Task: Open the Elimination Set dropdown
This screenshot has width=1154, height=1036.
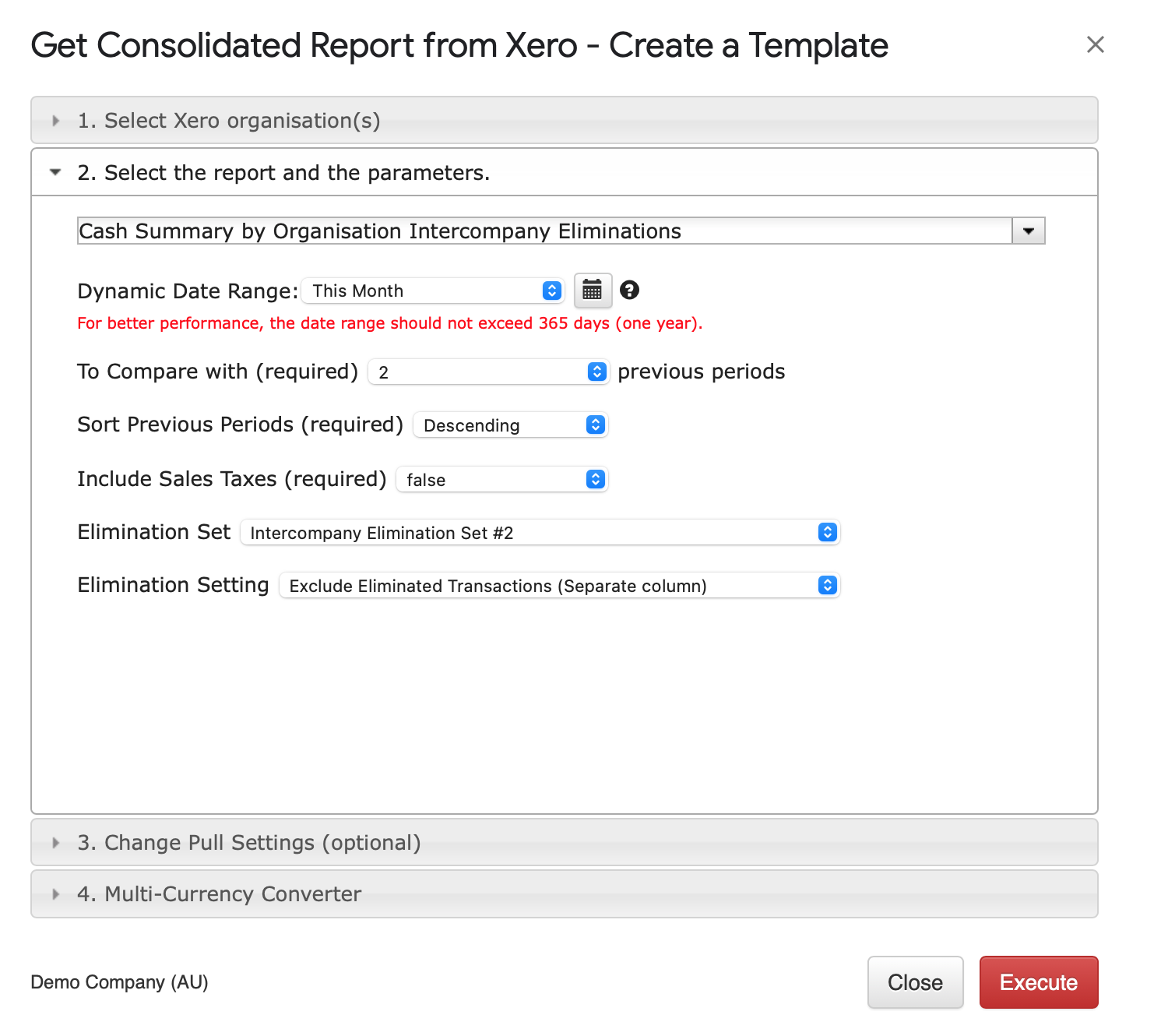Action: [x=540, y=533]
